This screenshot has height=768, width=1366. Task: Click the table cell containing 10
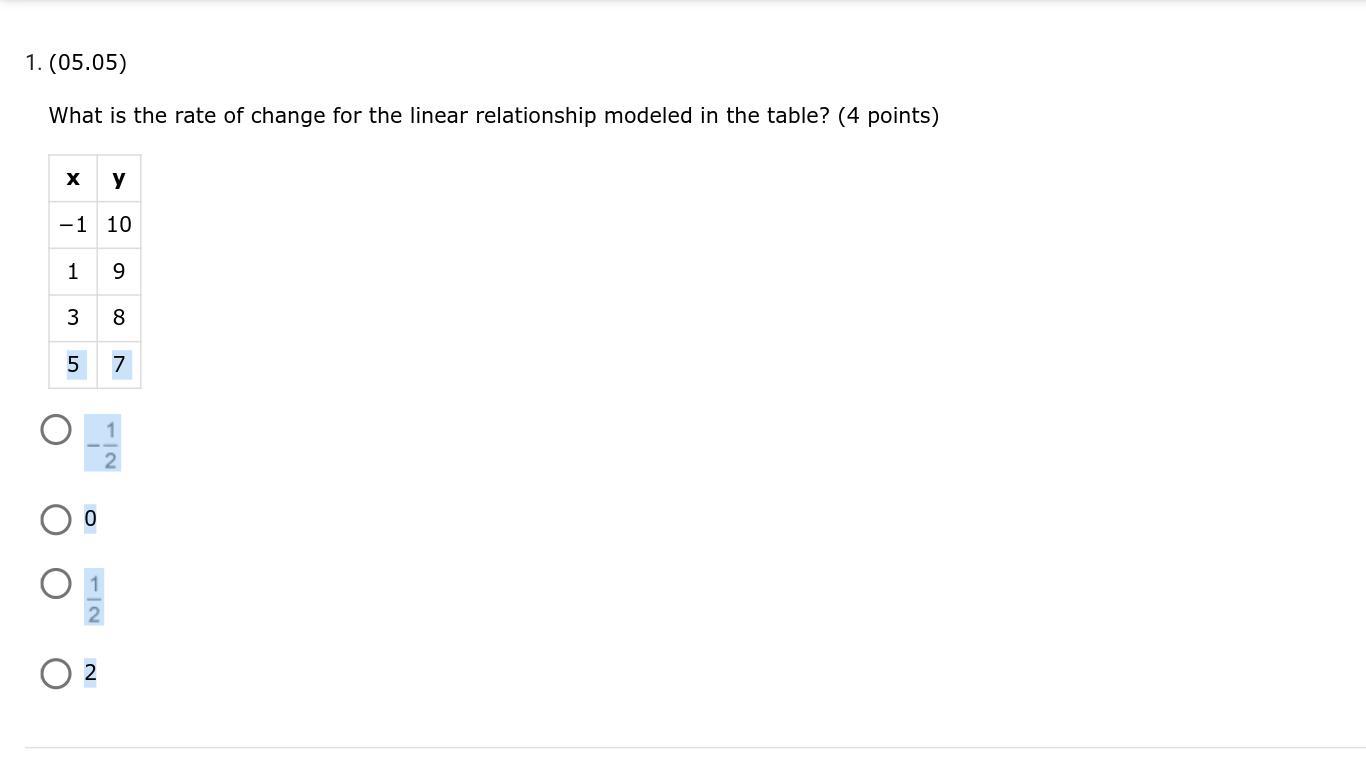pyautogui.click(x=119, y=225)
